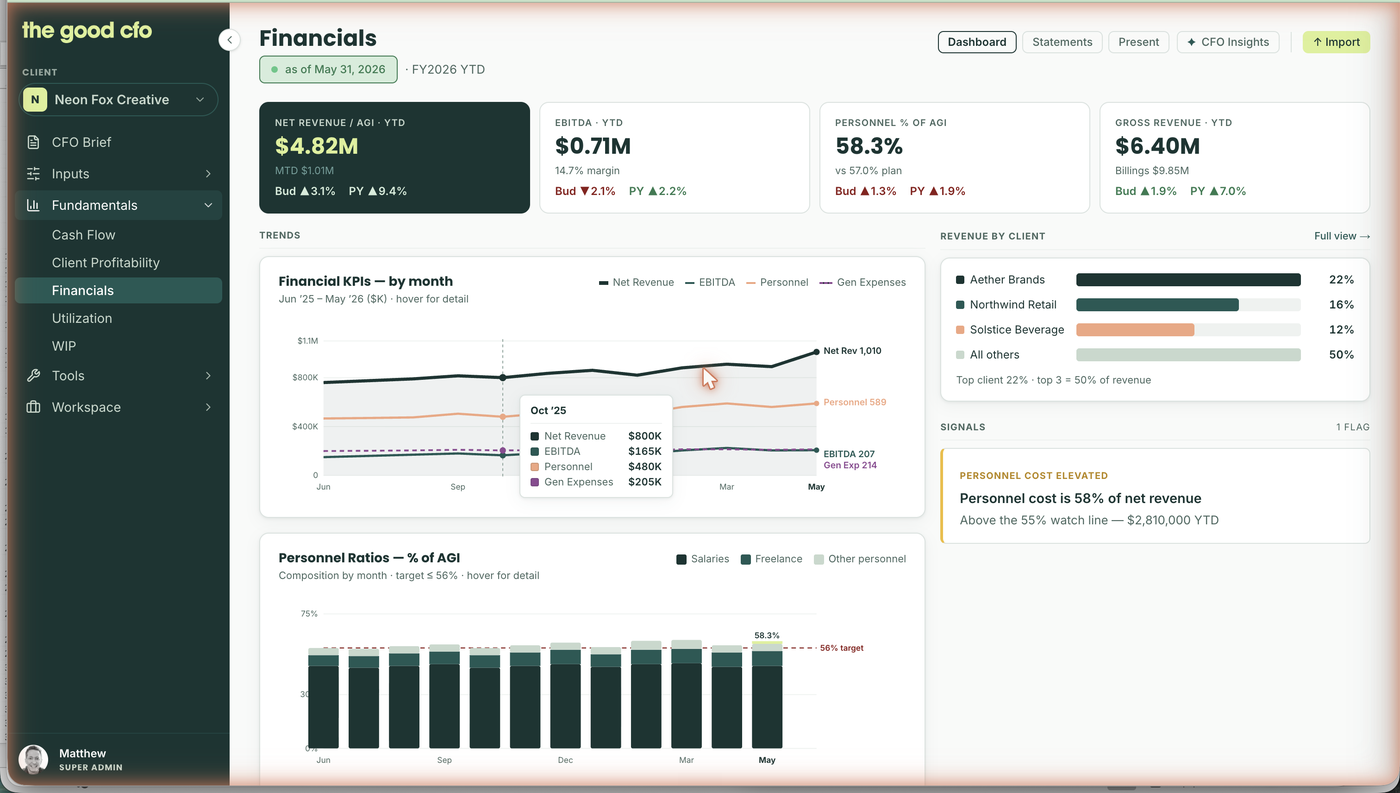The image size is (1400, 793).
Task: Toggle Other personnel in ratios legend
Action: click(860, 559)
